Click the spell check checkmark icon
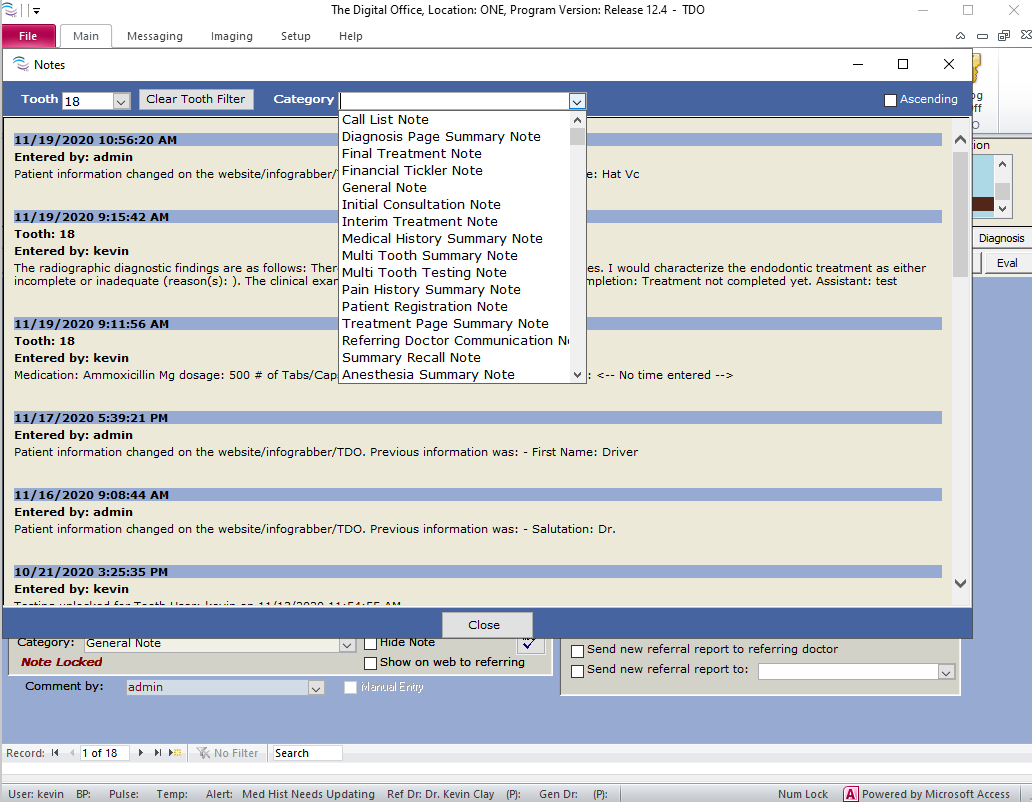The image size is (1032, 802). (x=531, y=643)
